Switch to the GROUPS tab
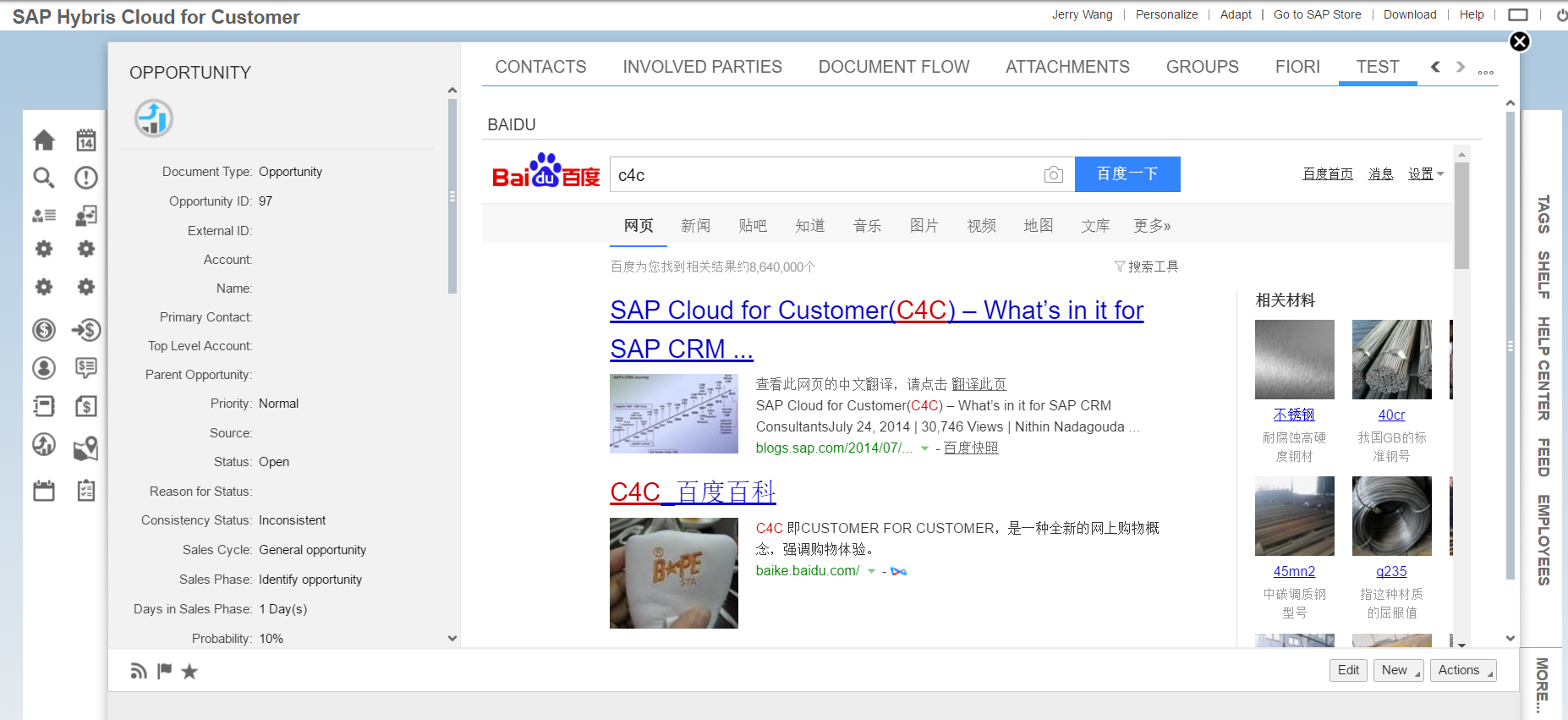The width and height of the screenshot is (1568, 720). [x=1202, y=67]
